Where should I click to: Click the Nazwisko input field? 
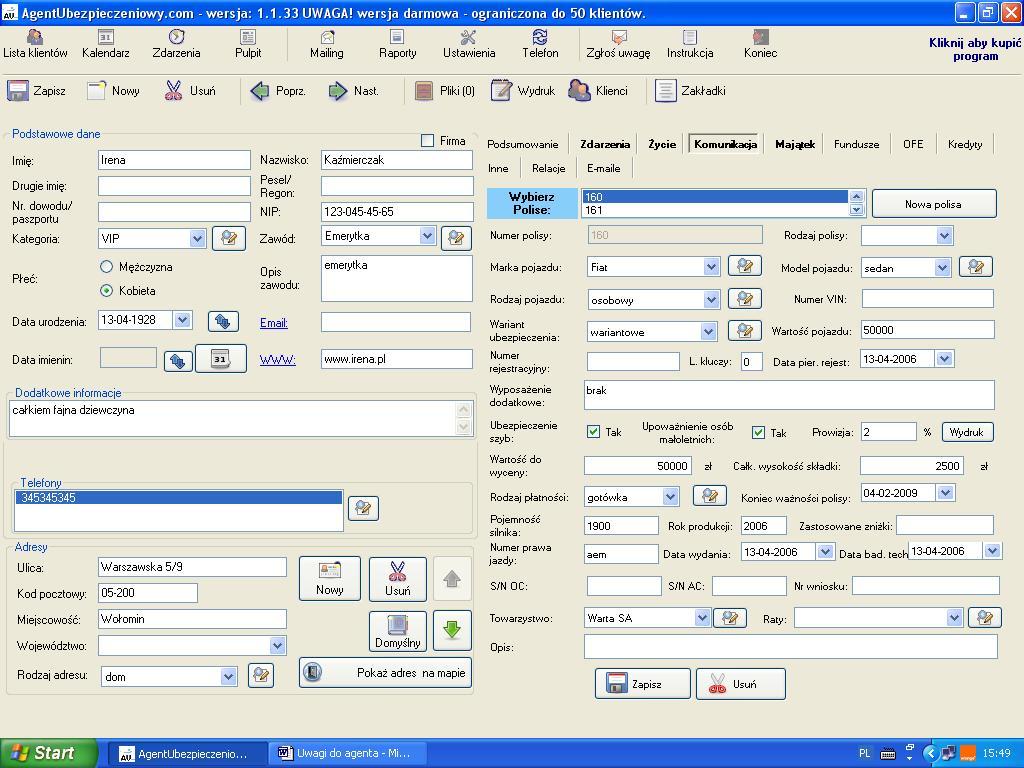[397, 160]
